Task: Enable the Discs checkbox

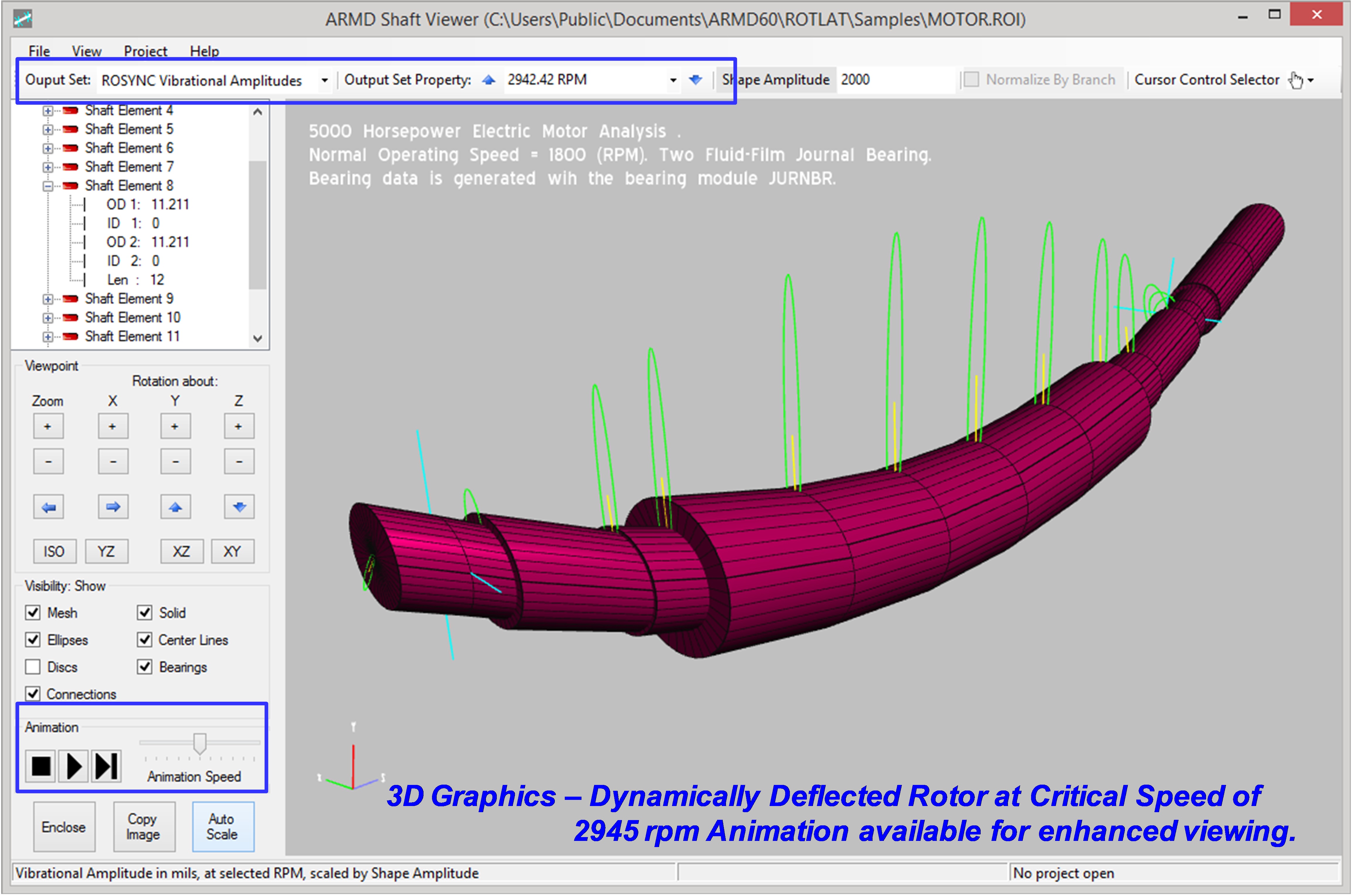Action: 33,667
